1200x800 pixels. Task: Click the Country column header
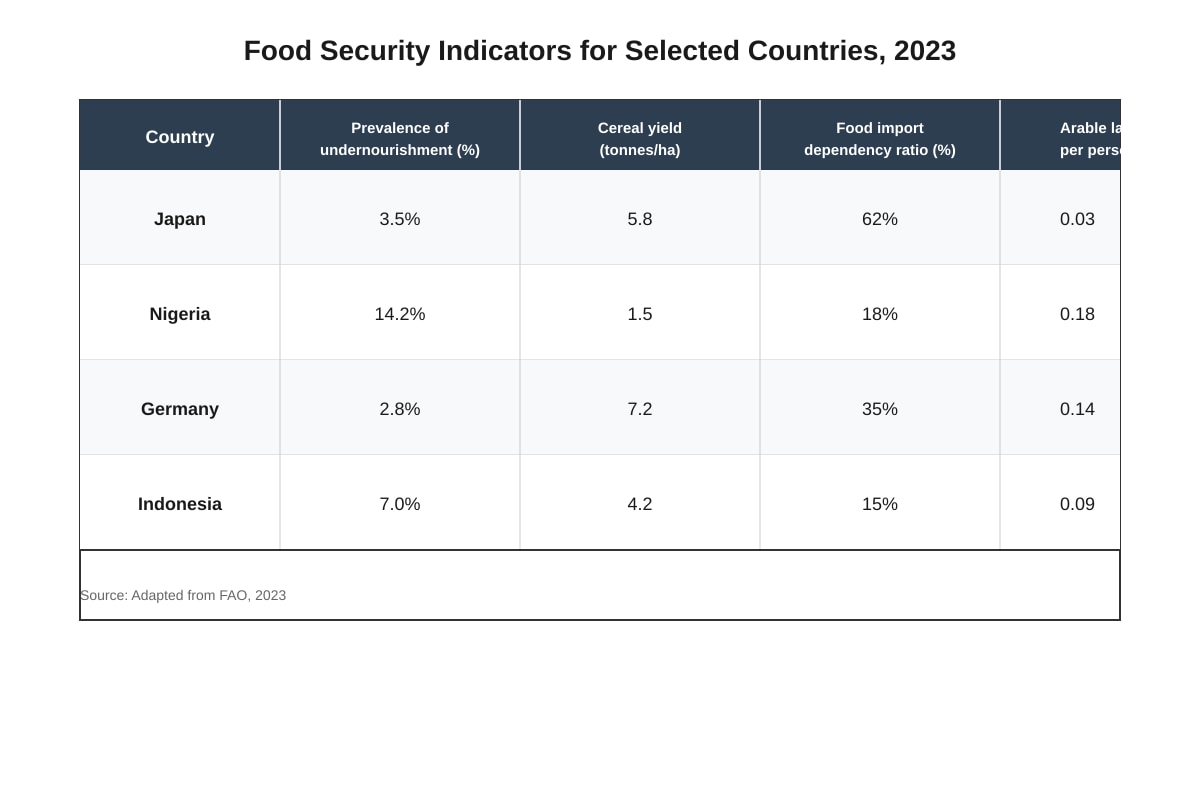click(x=180, y=137)
